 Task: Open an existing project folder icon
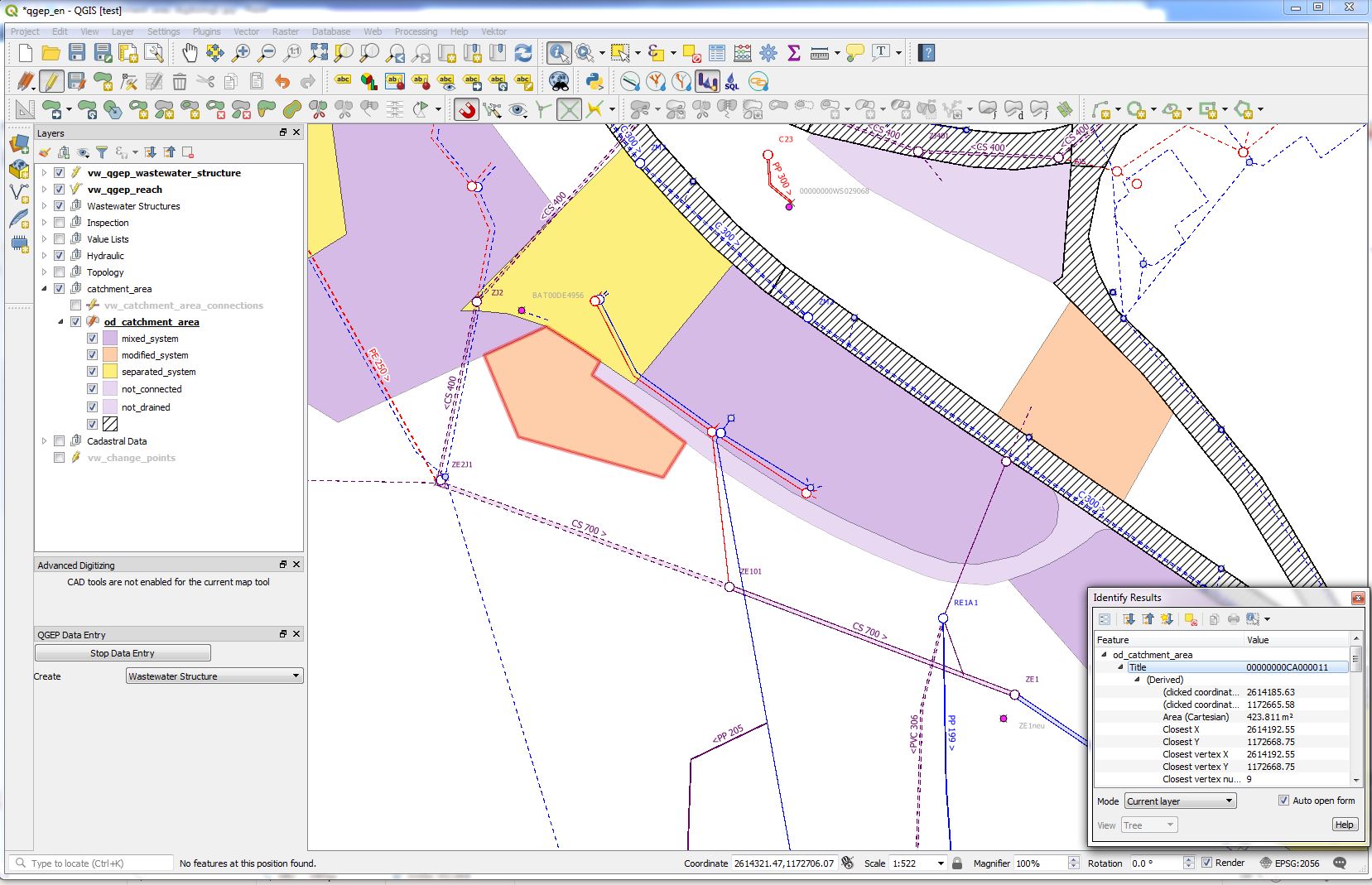(51, 54)
